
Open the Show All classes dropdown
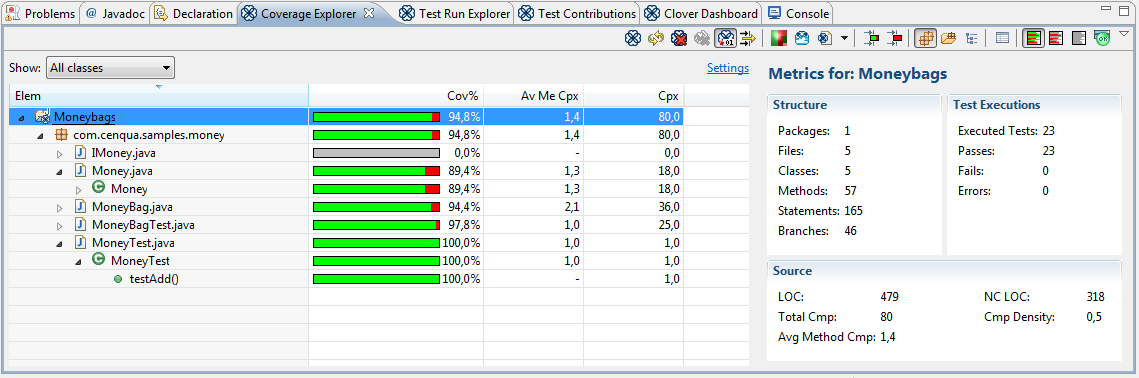coord(110,68)
